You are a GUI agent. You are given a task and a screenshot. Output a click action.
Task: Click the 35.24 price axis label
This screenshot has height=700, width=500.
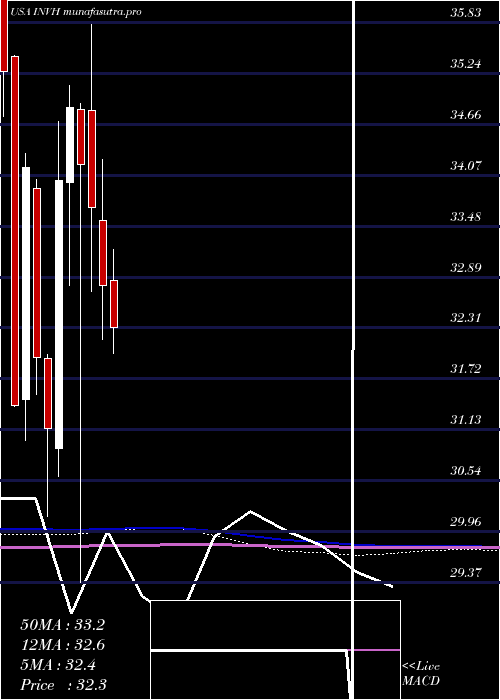tap(466, 64)
